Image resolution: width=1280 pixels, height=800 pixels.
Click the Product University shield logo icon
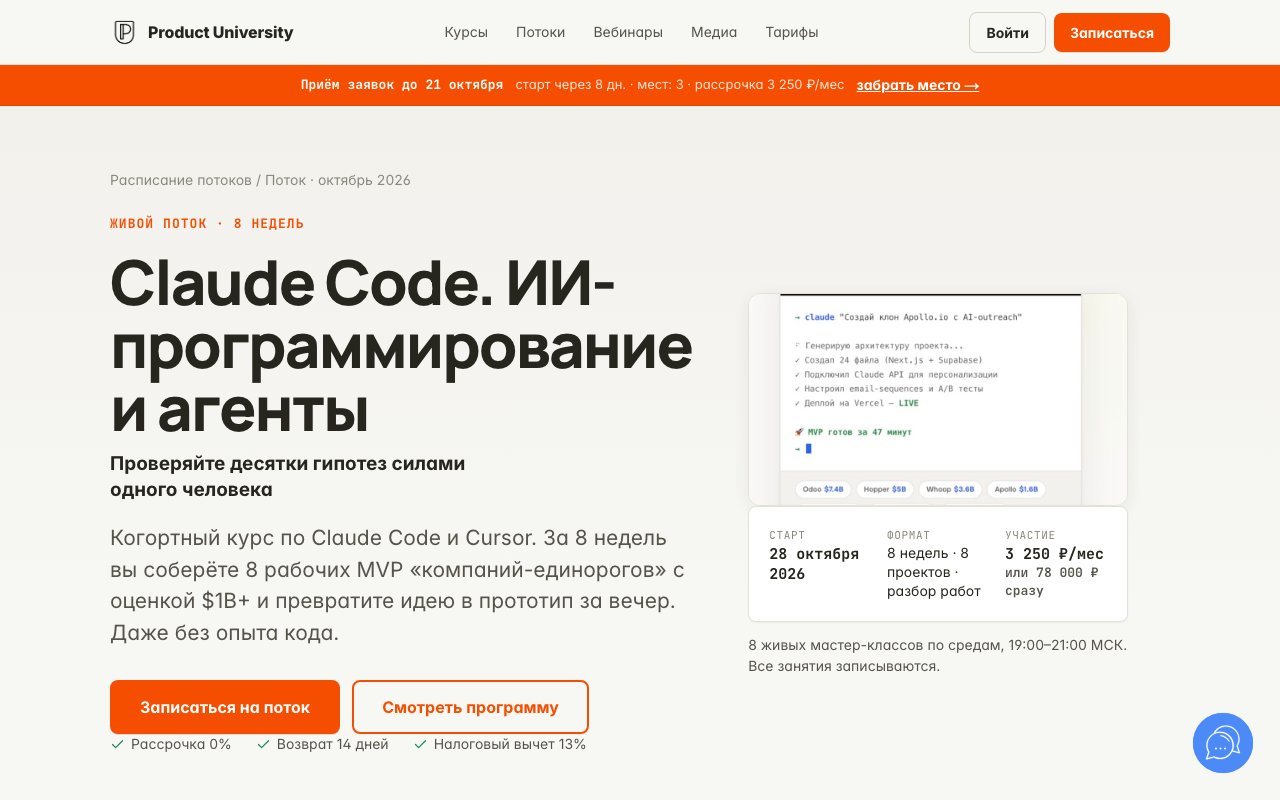pos(124,32)
